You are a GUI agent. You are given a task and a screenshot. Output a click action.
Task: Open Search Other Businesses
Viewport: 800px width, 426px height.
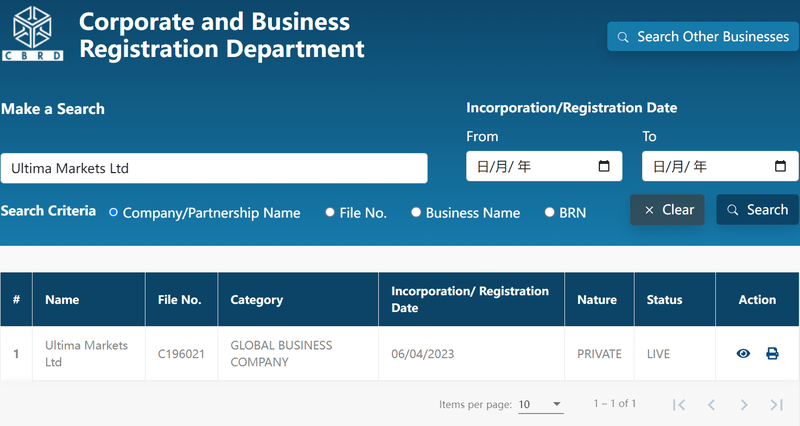(x=703, y=36)
